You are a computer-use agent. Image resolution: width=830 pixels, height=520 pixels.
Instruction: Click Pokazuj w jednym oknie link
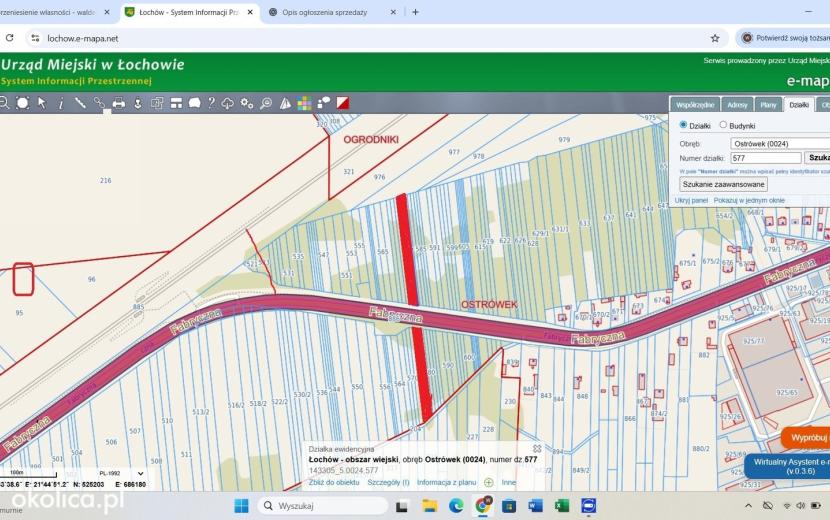point(749,200)
